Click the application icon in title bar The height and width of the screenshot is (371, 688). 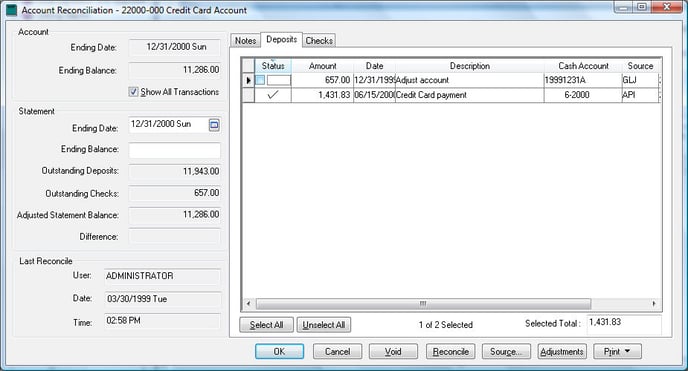(12, 10)
